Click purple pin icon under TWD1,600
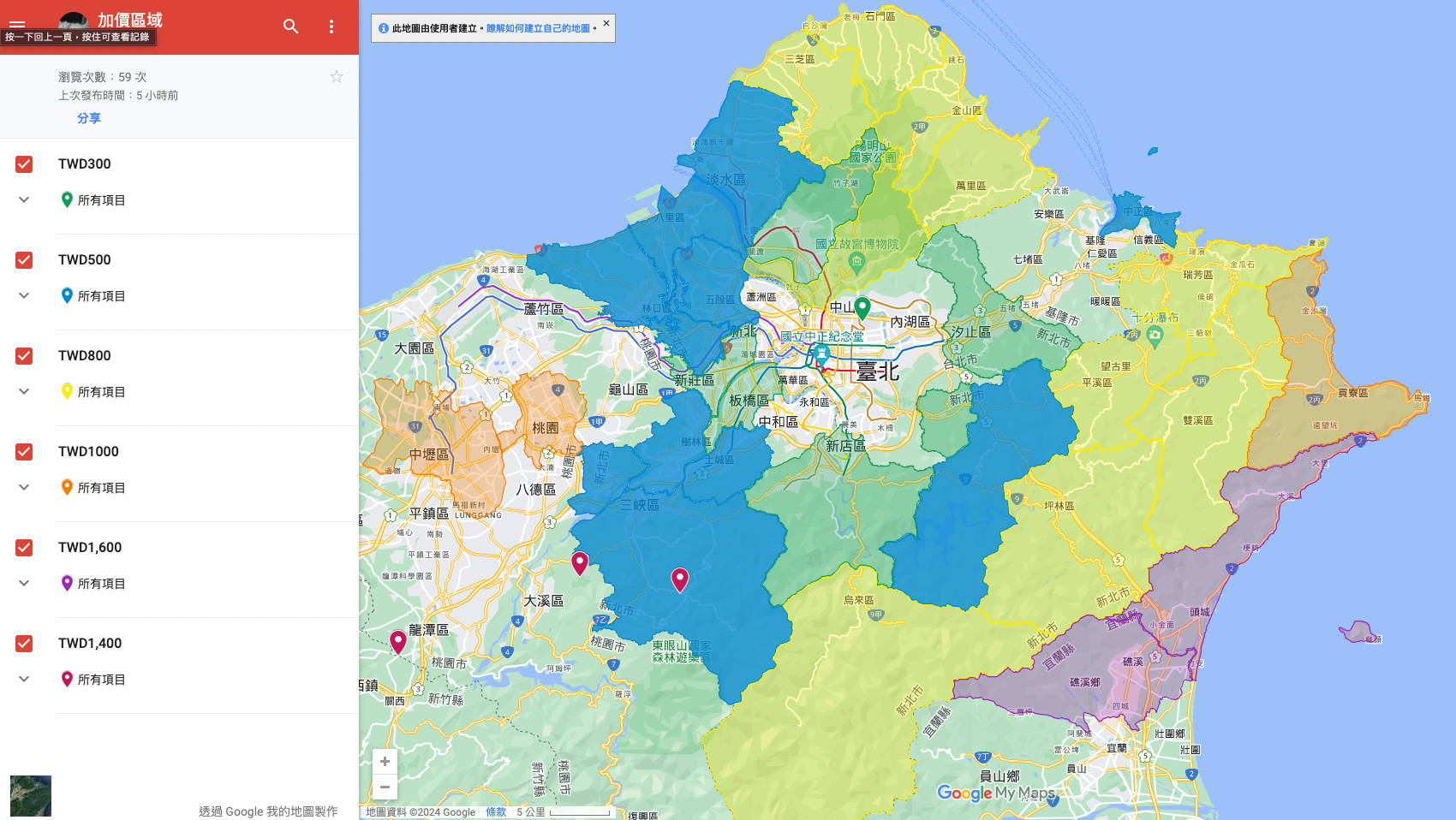The height and width of the screenshot is (820, 1456). point(67,583)
